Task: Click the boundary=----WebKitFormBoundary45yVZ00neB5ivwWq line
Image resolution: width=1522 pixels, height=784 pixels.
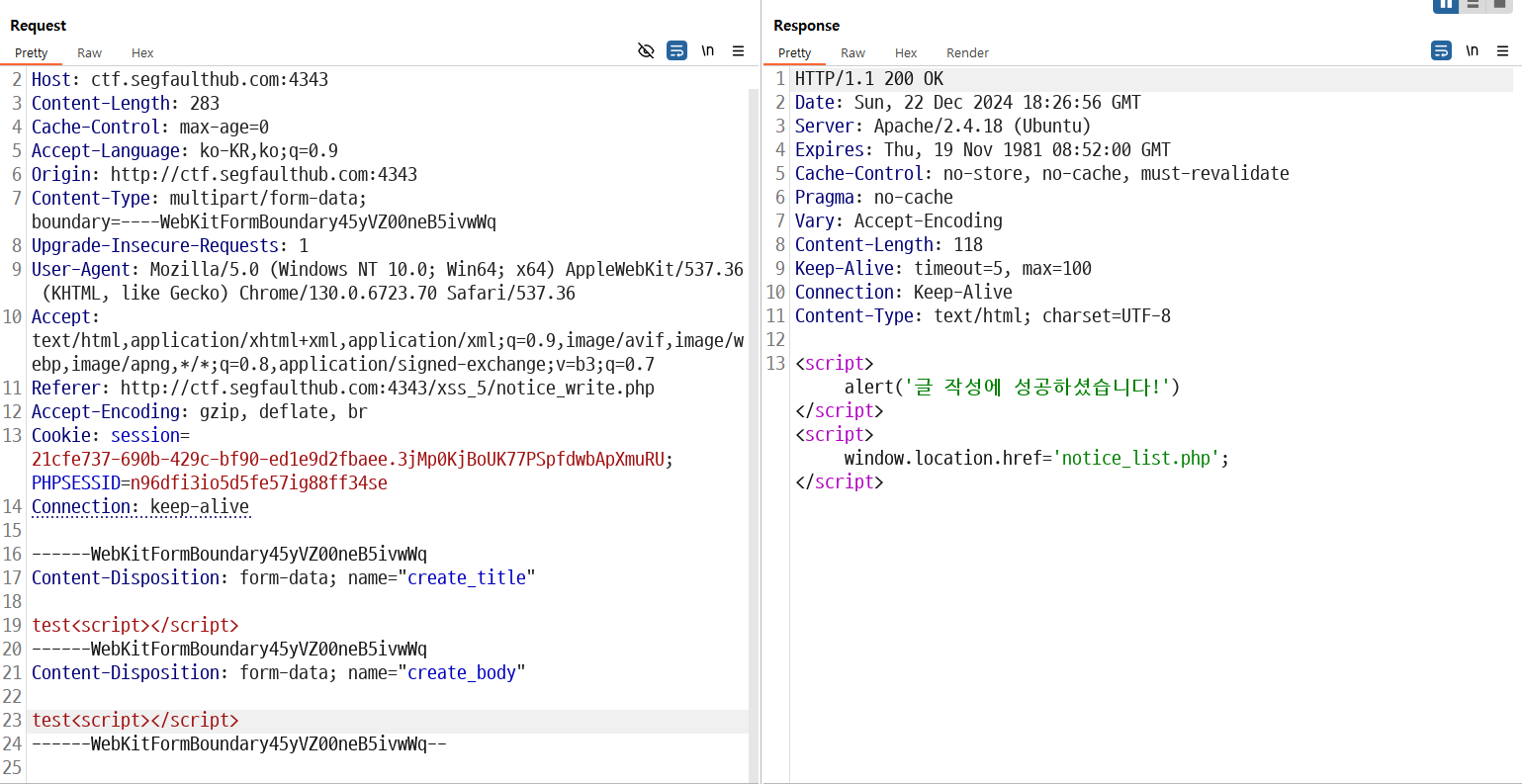Action: (264, 221)
